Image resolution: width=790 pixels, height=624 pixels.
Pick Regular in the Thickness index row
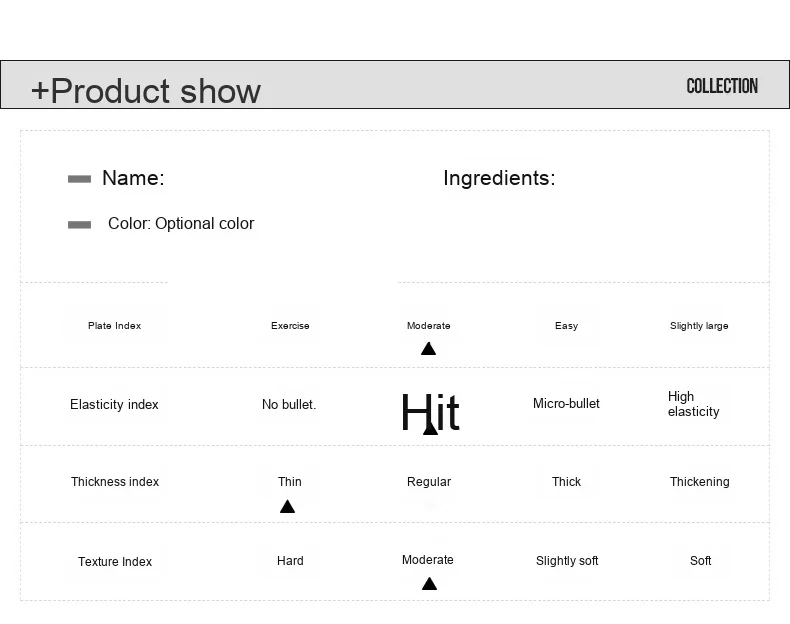click(429, 482)
